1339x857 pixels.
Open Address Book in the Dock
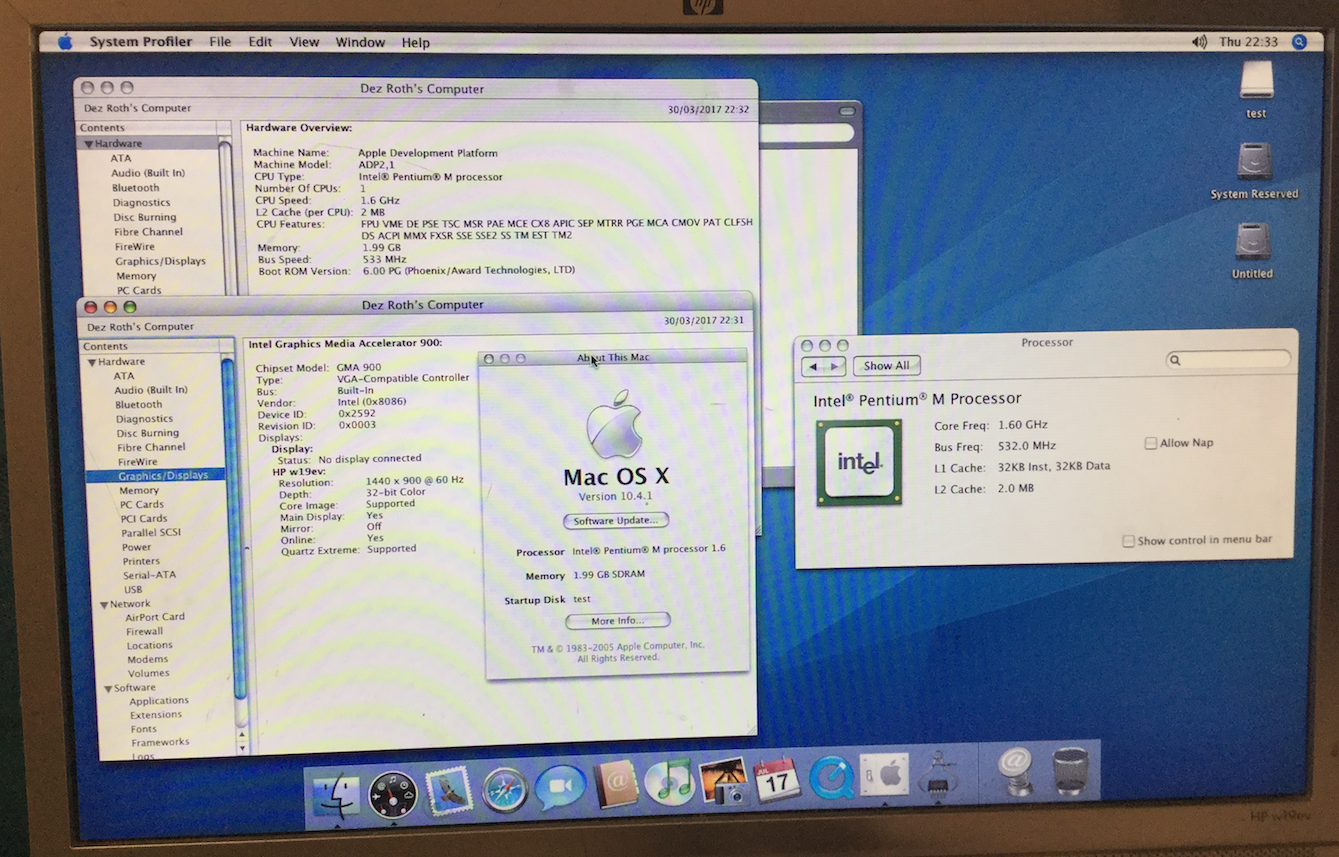tap(615, 784)
